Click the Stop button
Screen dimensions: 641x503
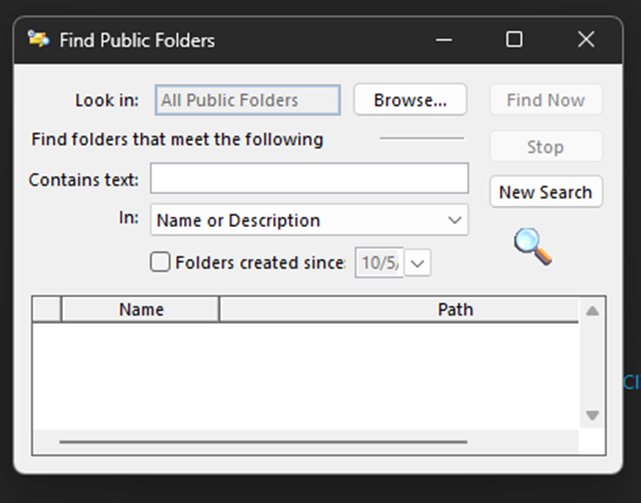coord(546,146)
